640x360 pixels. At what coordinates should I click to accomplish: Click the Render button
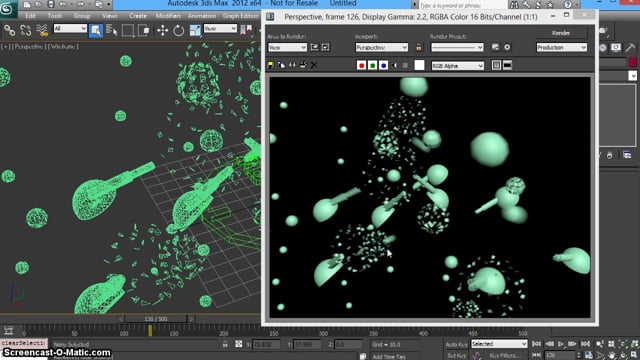click(561, 33)
